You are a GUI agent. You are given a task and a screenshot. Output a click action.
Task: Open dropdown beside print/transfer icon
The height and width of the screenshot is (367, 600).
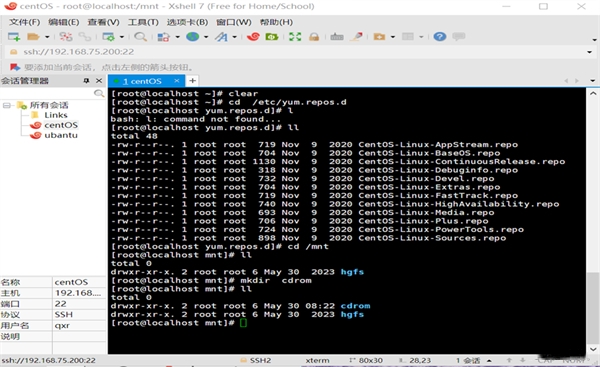point(177,37)
